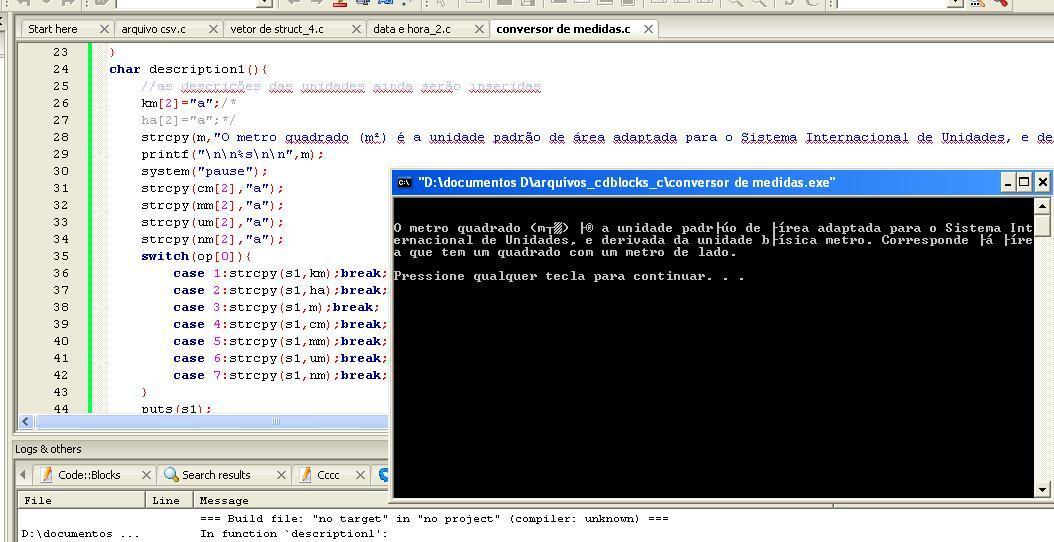Open the console window system menu icon

click(405, 182)
